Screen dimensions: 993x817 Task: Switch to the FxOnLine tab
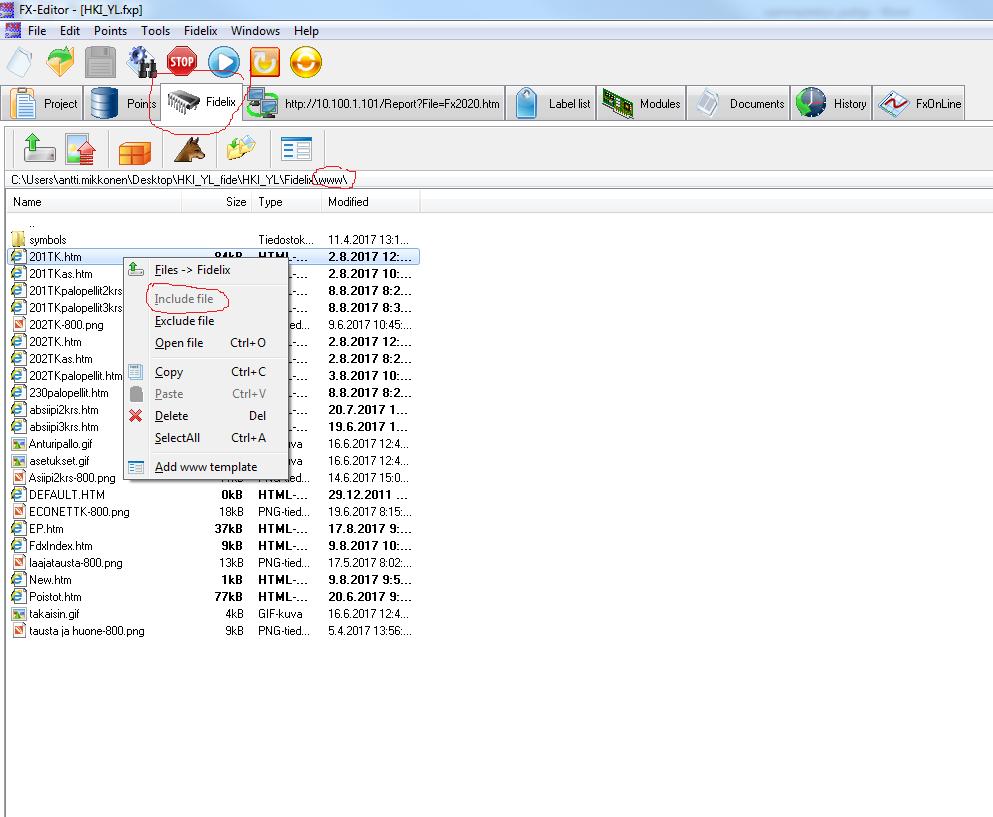918,103
